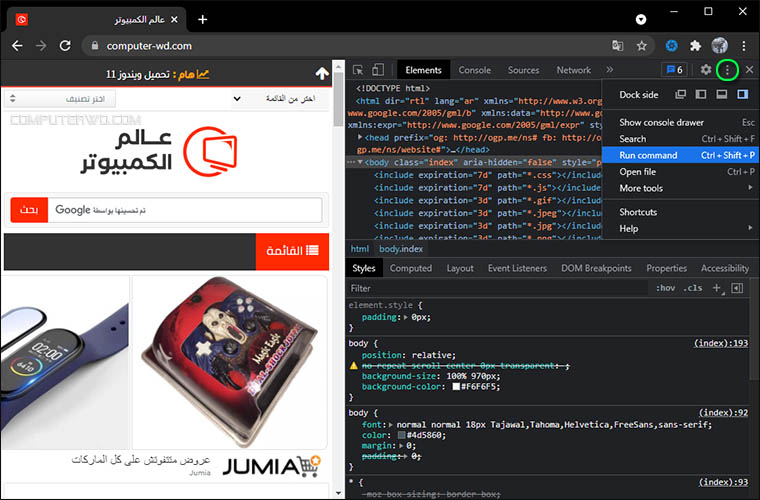Click the browser forward arrow
760x500 pixels.
click(x=41, y=46)
